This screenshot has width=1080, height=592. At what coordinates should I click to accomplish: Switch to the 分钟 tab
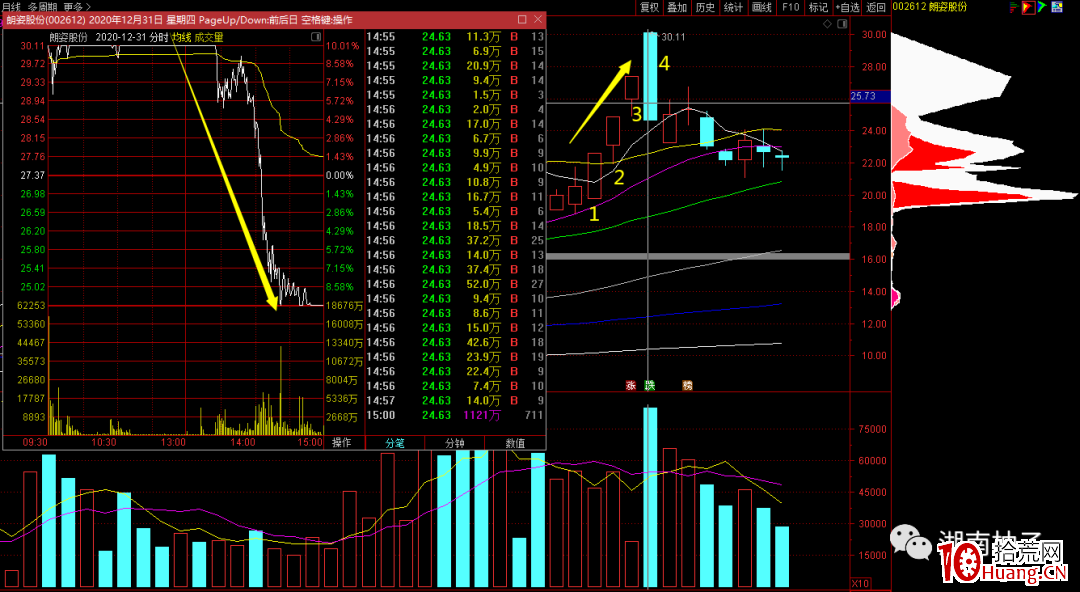(454, 442)
